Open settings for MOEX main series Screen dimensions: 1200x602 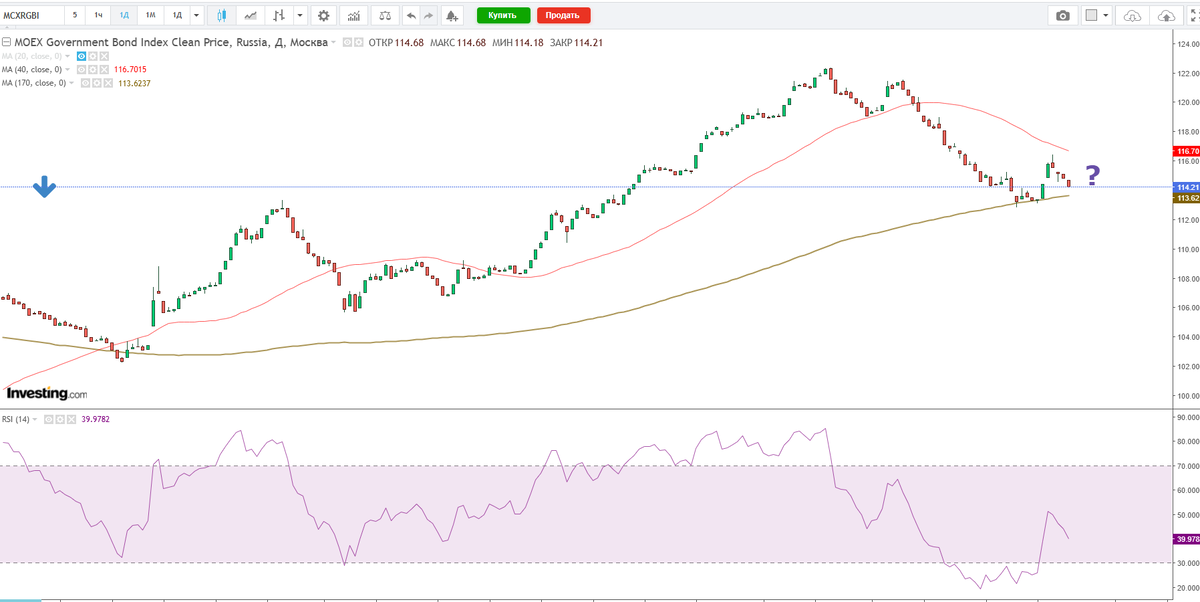[x=359, y=43]
